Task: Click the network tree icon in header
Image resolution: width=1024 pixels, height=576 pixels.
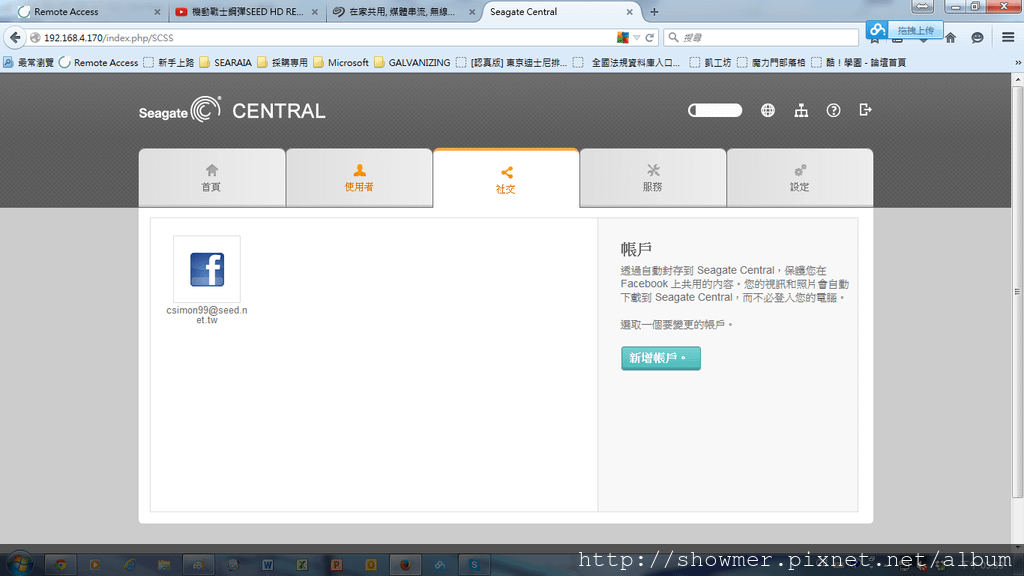Action: point(801,110)
